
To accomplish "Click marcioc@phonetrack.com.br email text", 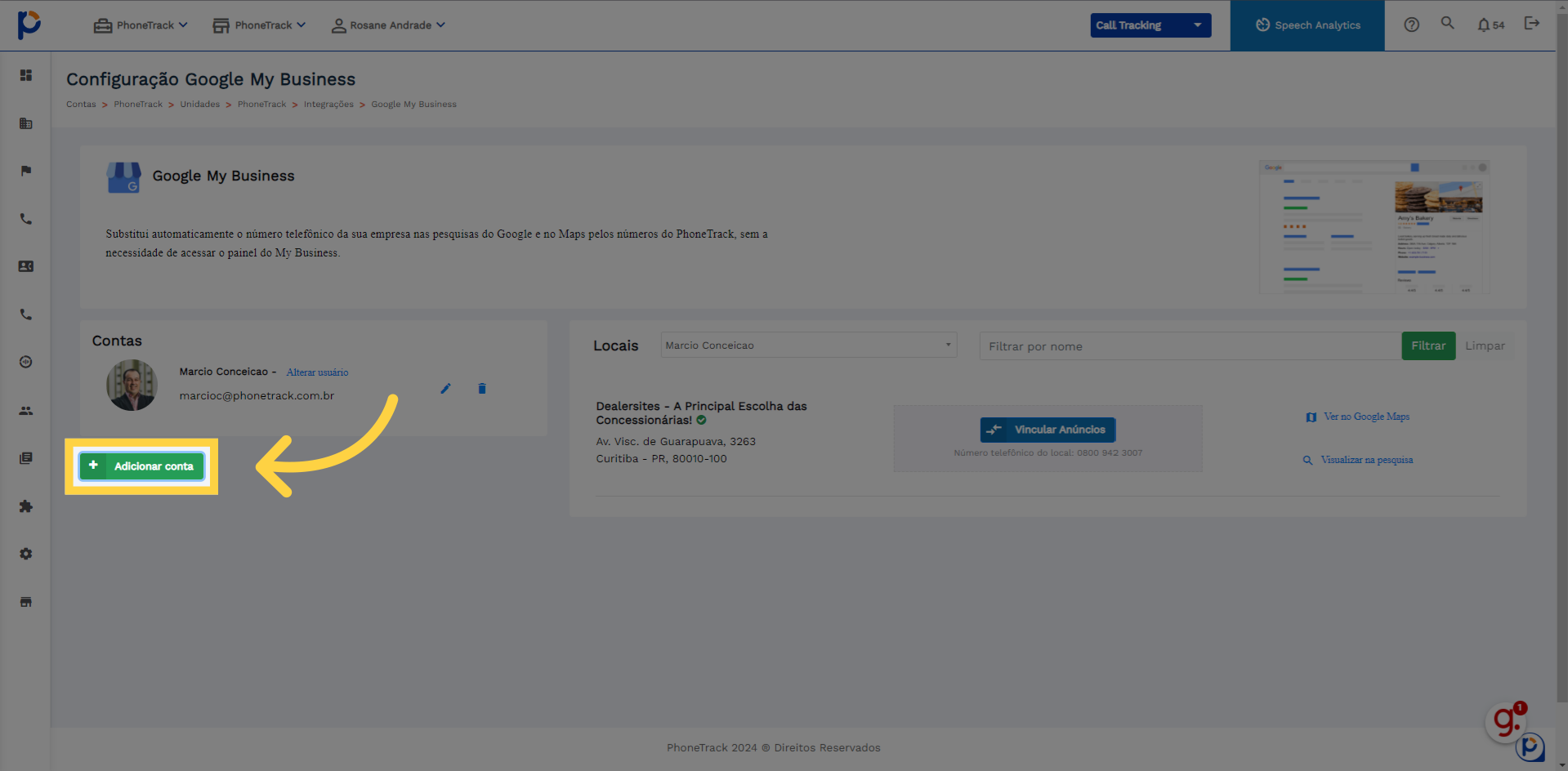I will pyautogui.click(x=257, y=396).
